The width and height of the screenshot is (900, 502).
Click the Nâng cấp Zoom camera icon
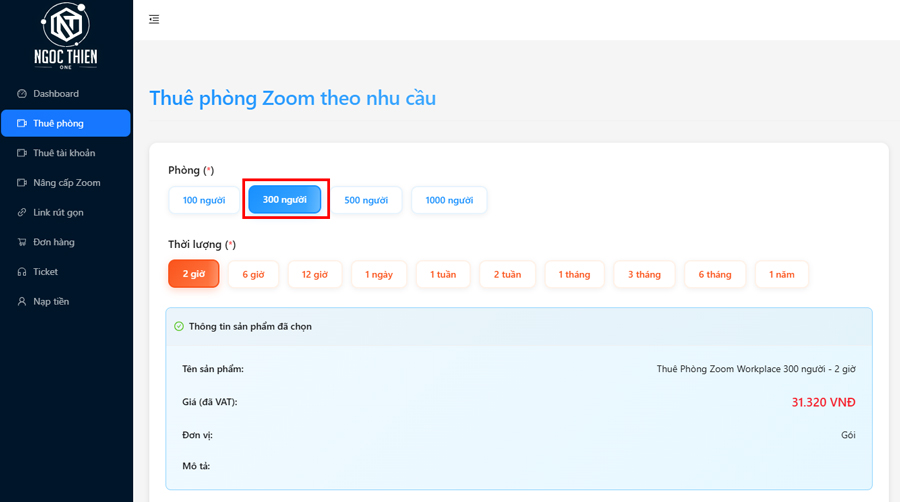pyautogui.click(x=22, y=182)
